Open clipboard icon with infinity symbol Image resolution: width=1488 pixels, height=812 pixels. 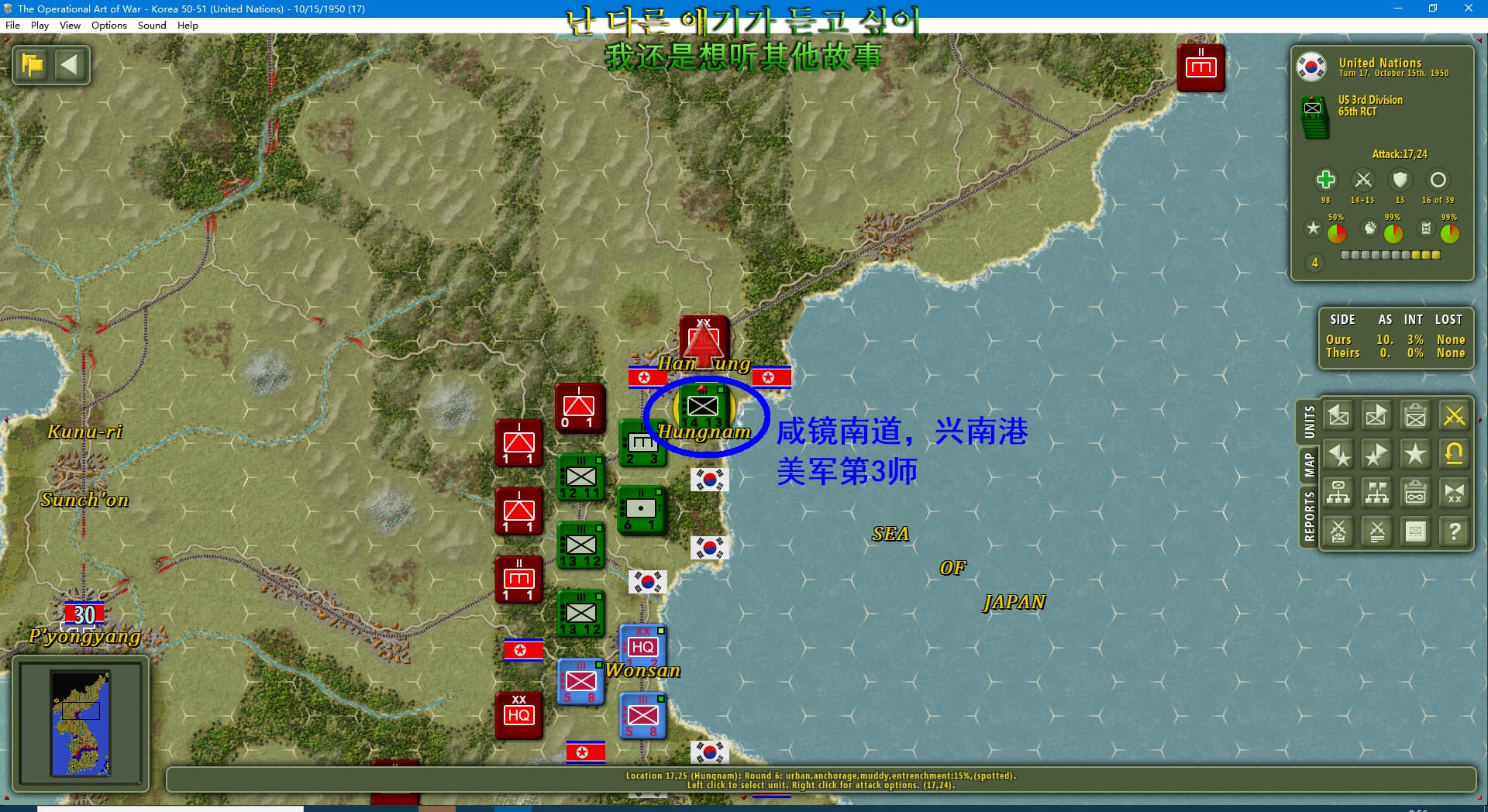pos(1416,493)
